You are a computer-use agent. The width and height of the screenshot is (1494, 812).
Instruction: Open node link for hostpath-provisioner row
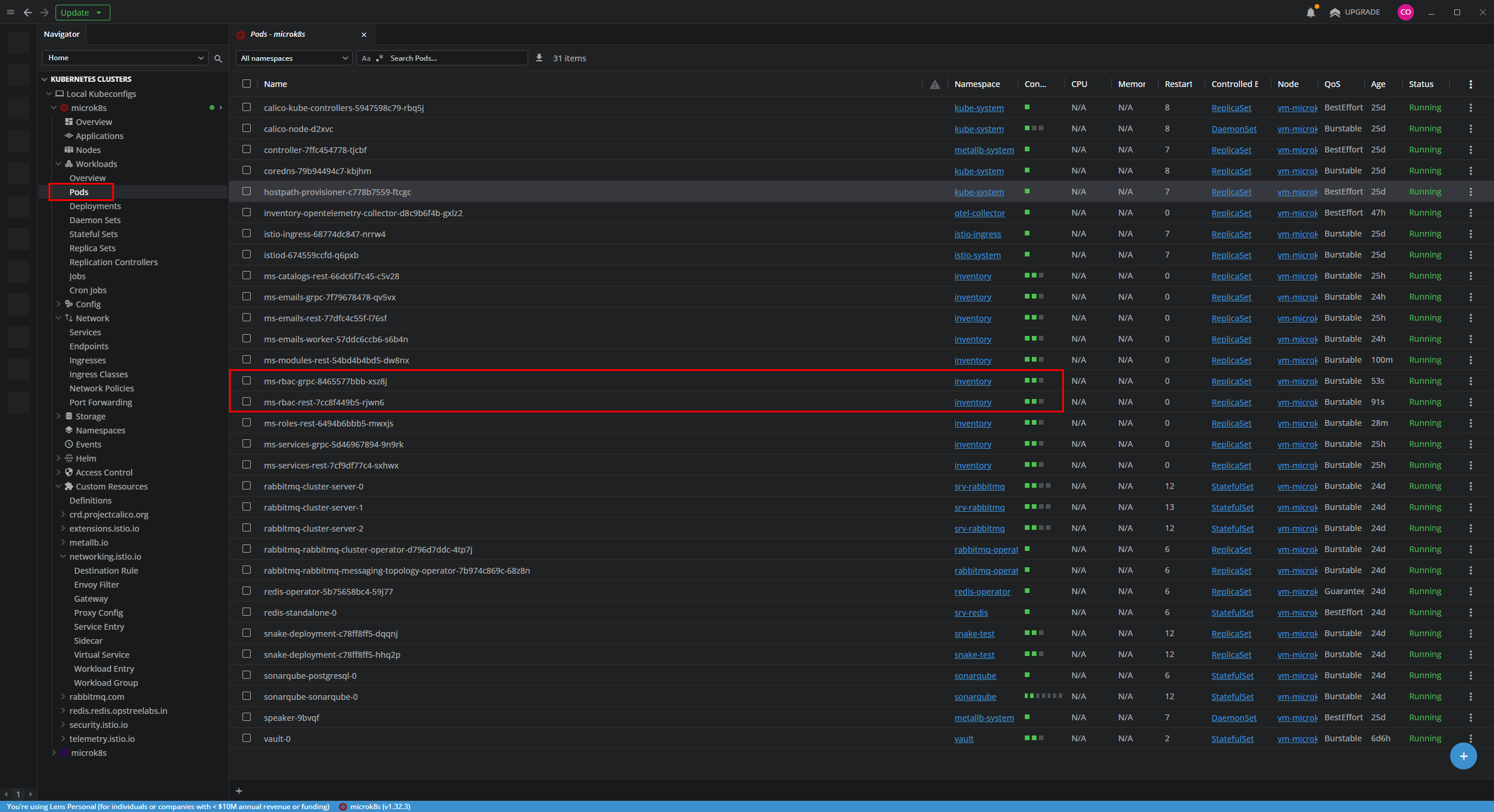click(1297, 192)
